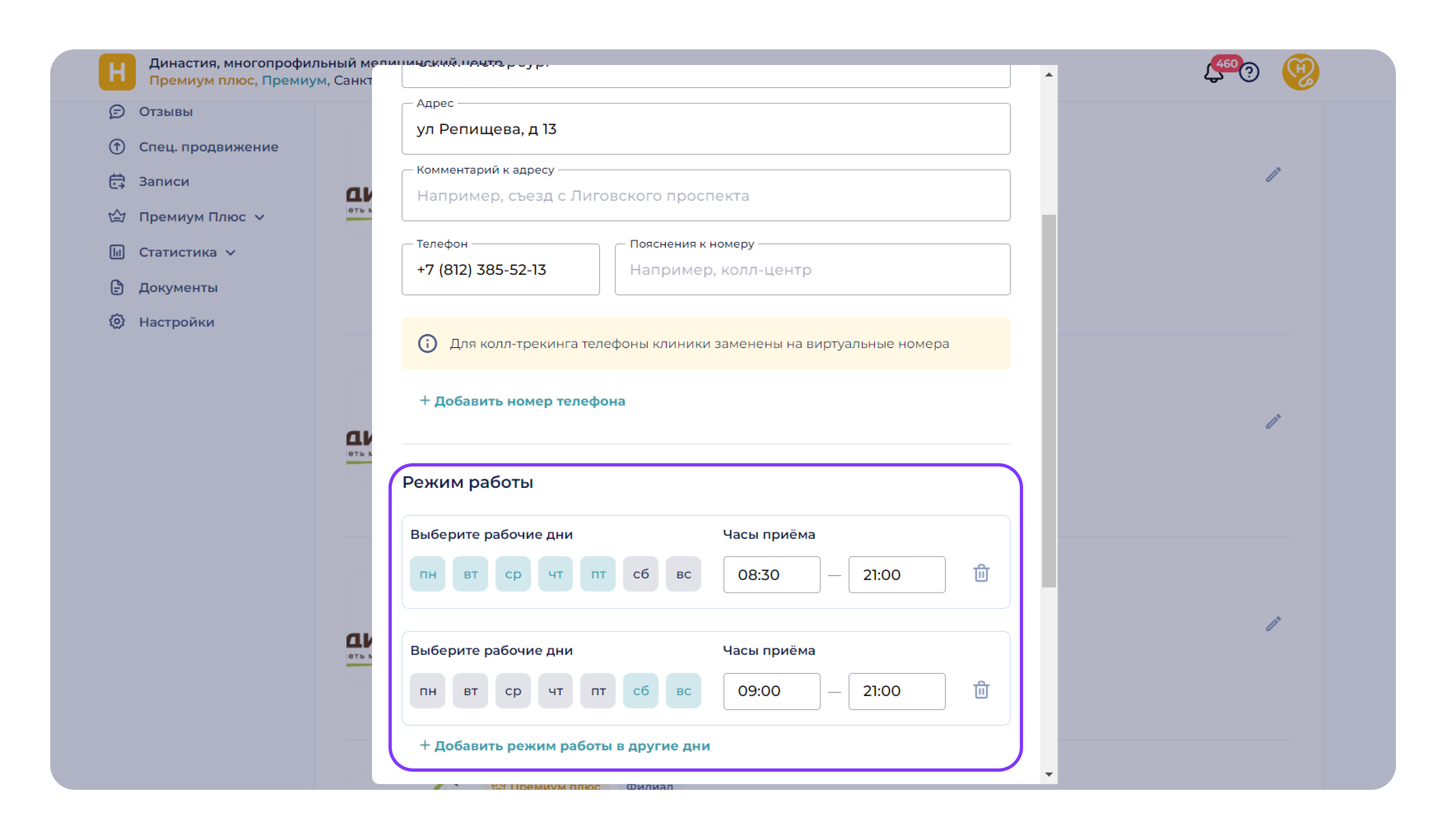1447x840 pixels.
Task: Enable сб in the first schedule row
Action: (x=640, y=574)
